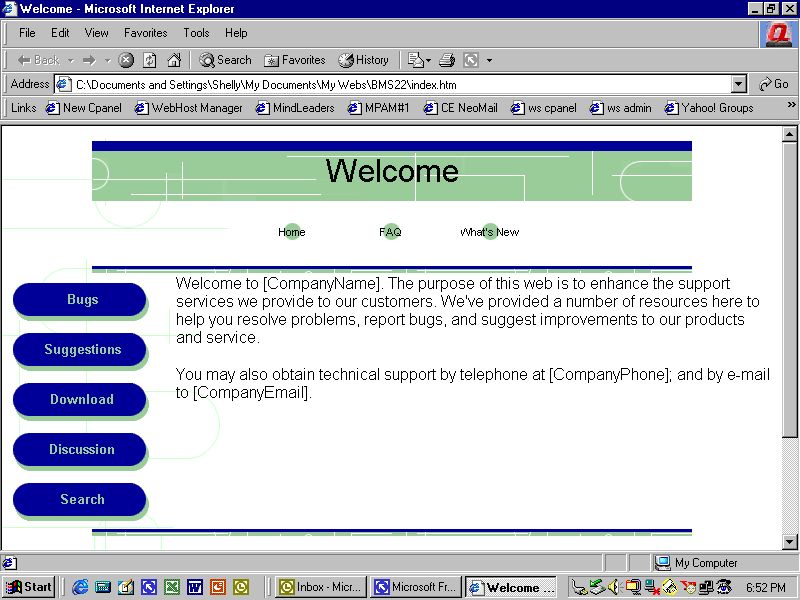800x600 pixels.
Task: Click the Suggestions button
Action: pos(80,350)
